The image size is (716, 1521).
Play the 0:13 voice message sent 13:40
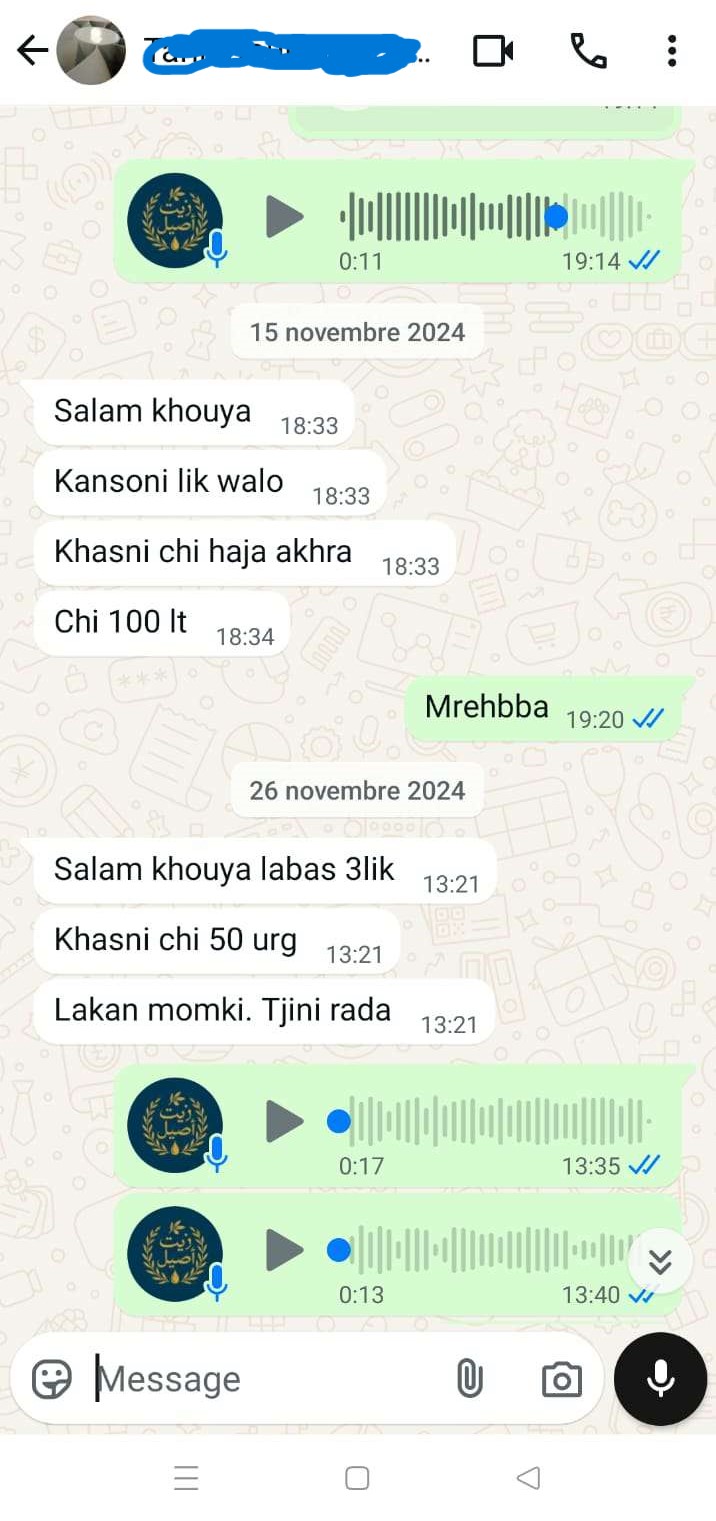click(284, 1250)
